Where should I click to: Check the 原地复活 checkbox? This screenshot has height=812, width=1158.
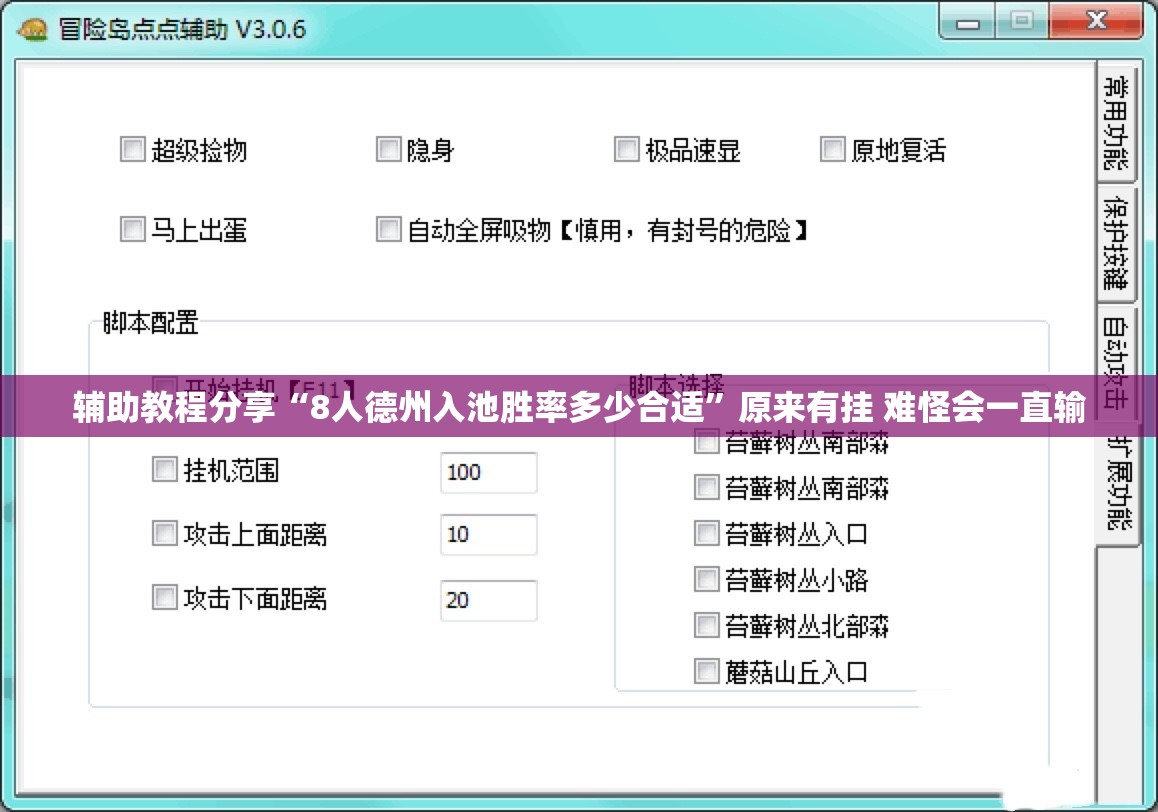832,149
